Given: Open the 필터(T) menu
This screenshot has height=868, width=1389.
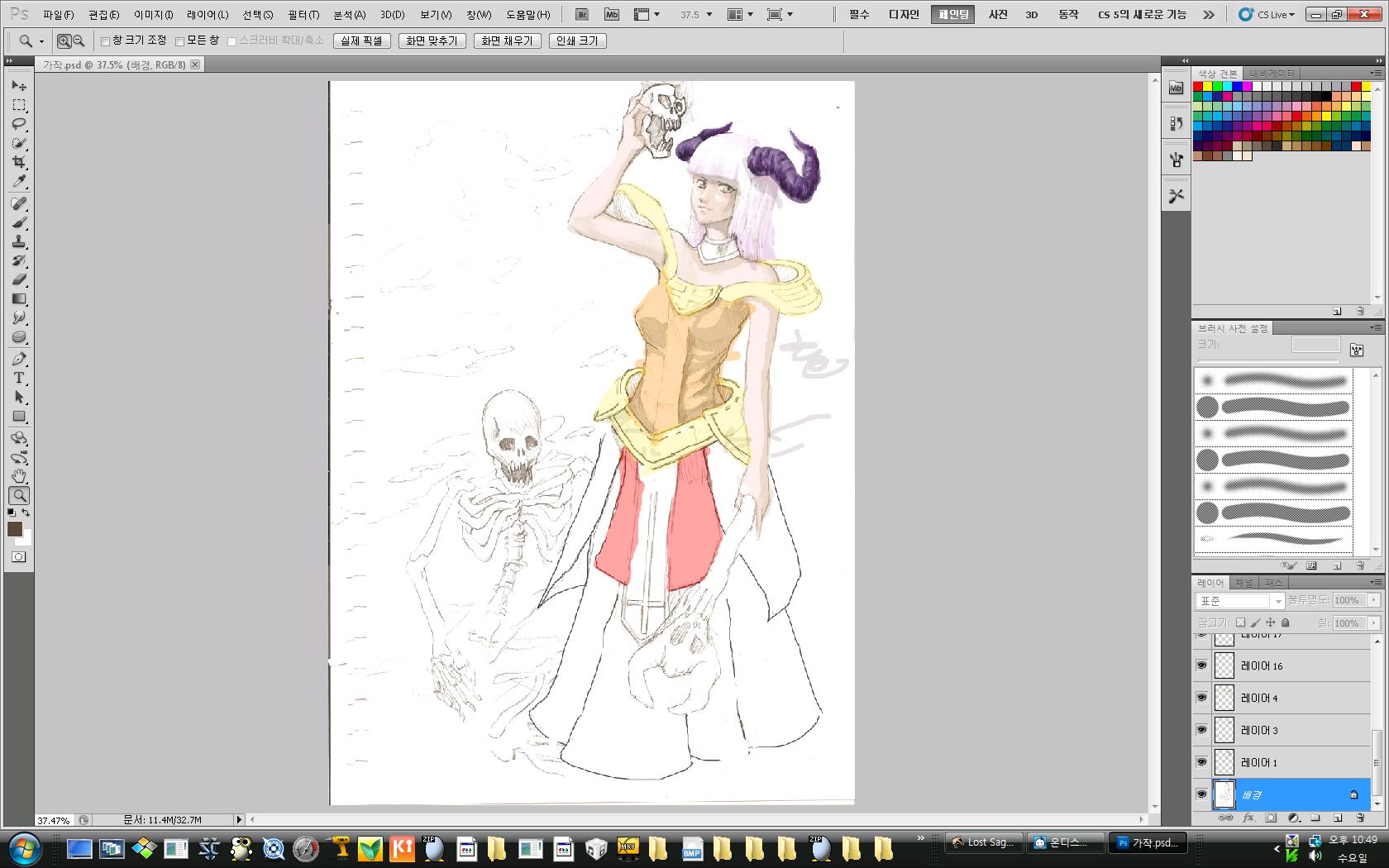Looking at the screenshot, I should coord(303,15).
